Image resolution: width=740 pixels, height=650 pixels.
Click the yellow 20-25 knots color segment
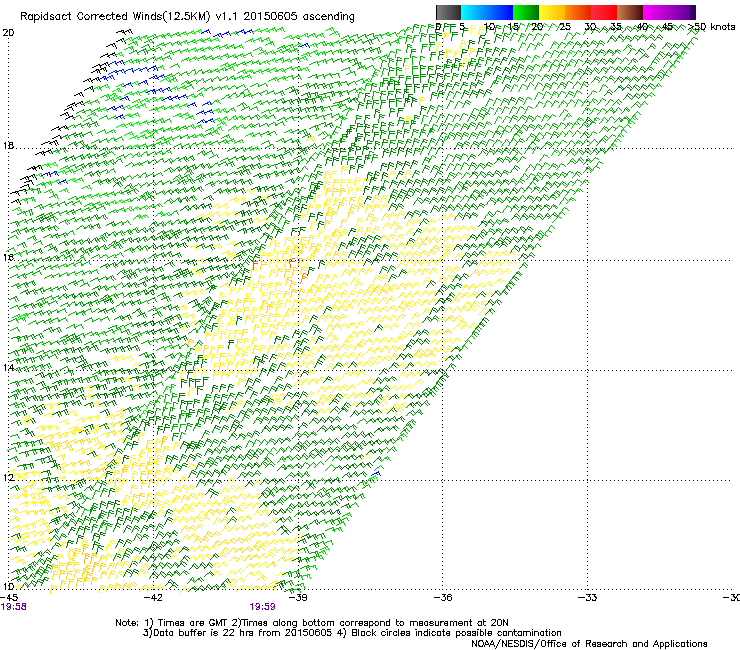552,12
